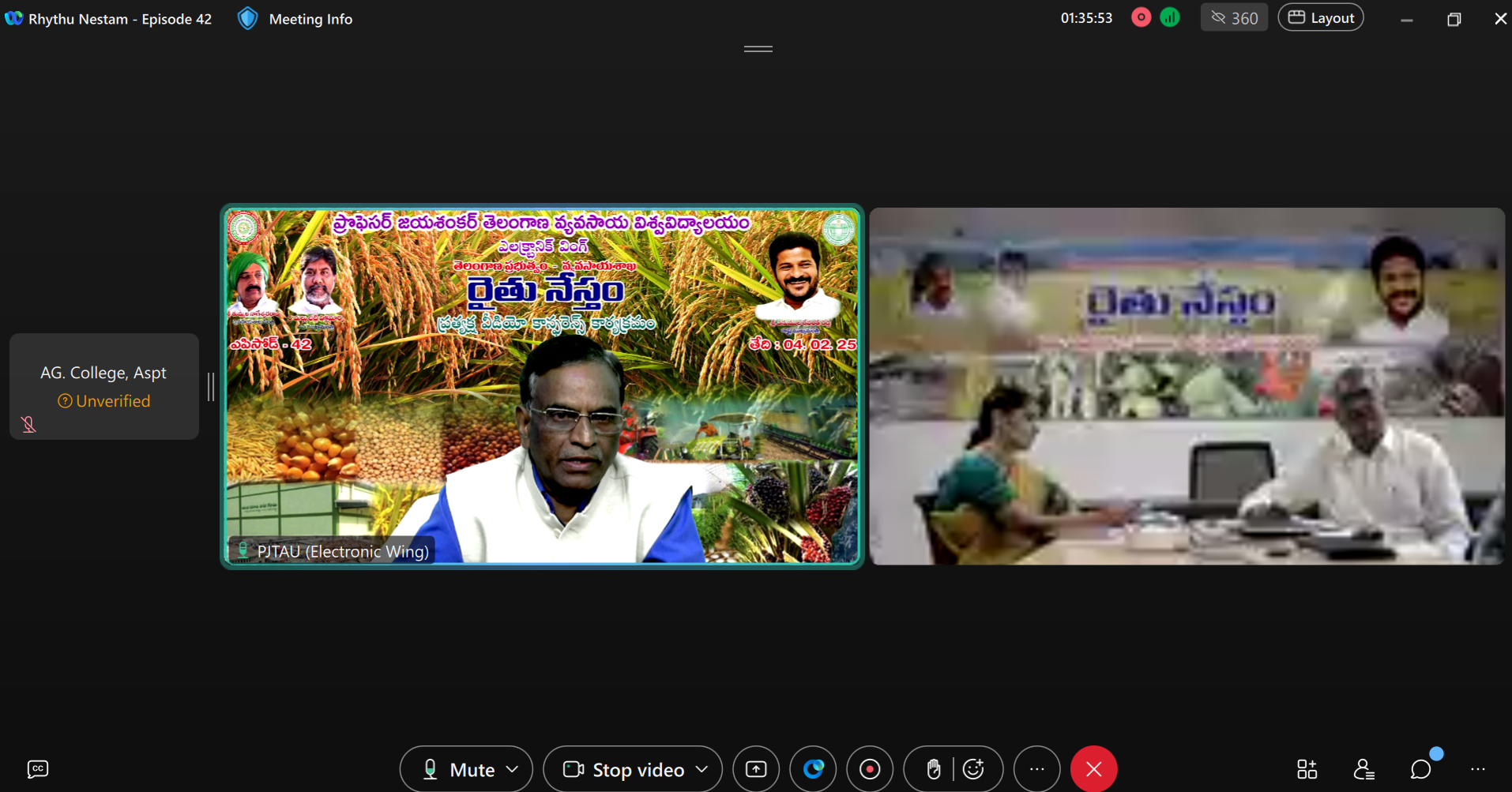Click the red recording indicator icon
Screen dimensions: 1512x792
coord(1141,17)
